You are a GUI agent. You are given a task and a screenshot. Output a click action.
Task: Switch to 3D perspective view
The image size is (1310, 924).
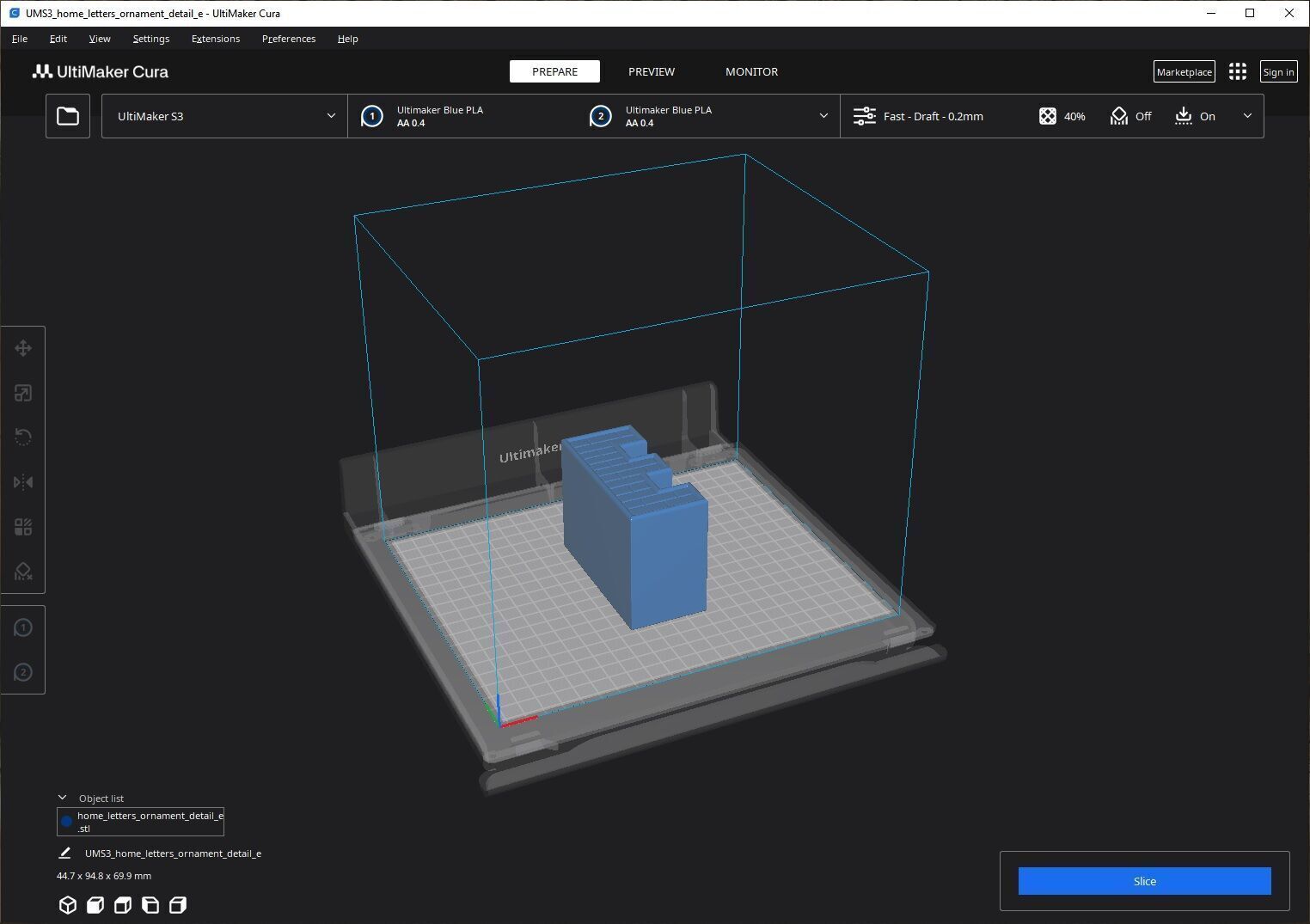(68, 905)
